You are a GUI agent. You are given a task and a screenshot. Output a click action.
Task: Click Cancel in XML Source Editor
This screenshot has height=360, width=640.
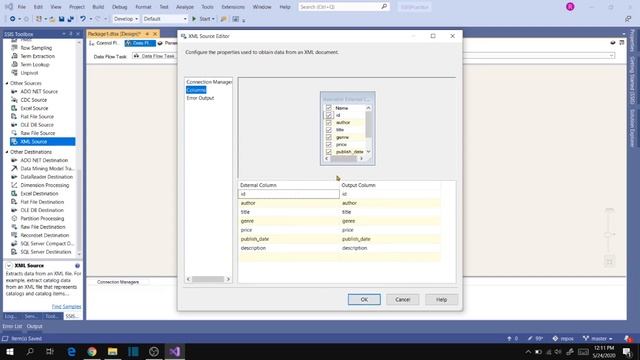(x=402, y=300)
